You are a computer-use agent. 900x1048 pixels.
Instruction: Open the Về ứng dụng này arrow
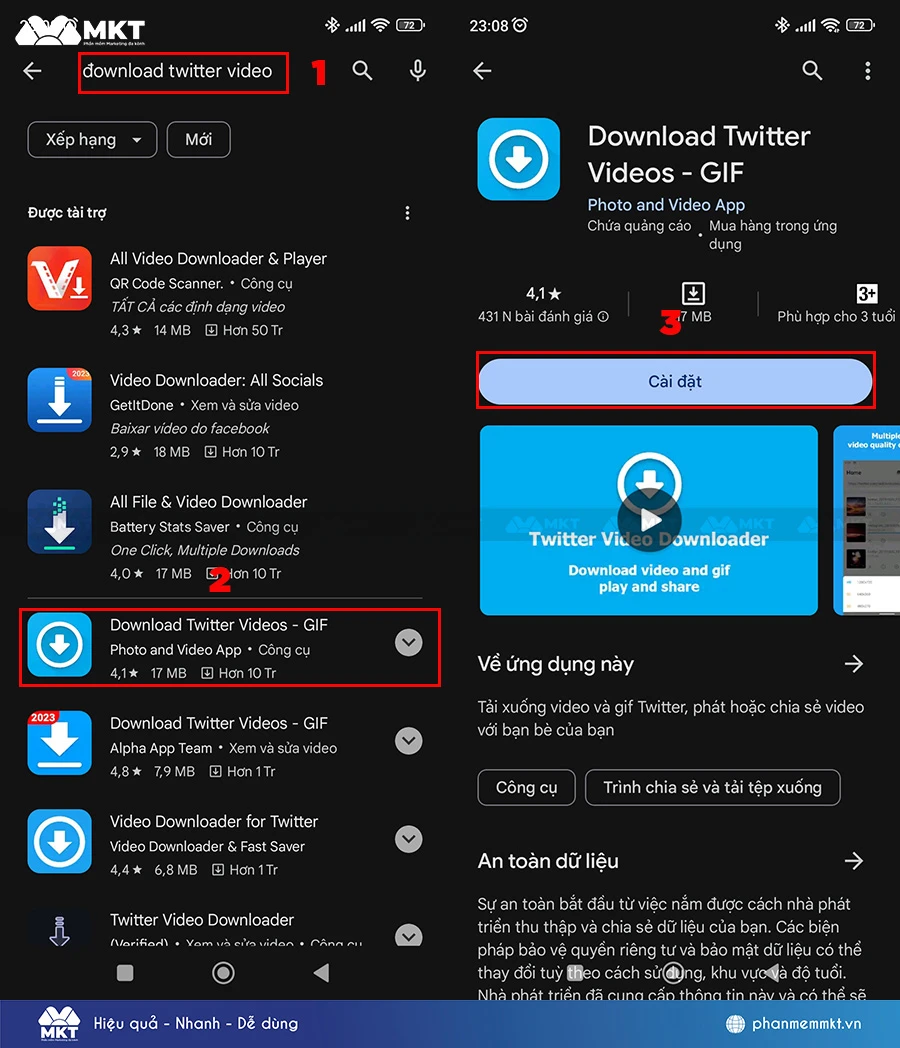tap(854, 664)
